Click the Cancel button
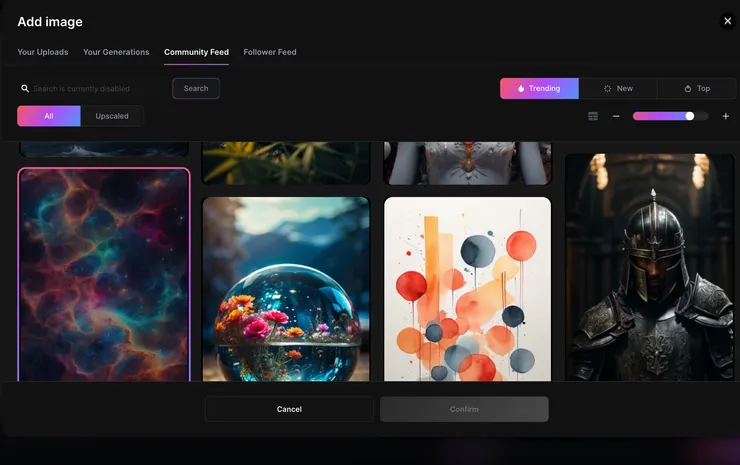The width and height of the screenshot is (740, 465). coord(289,409)
